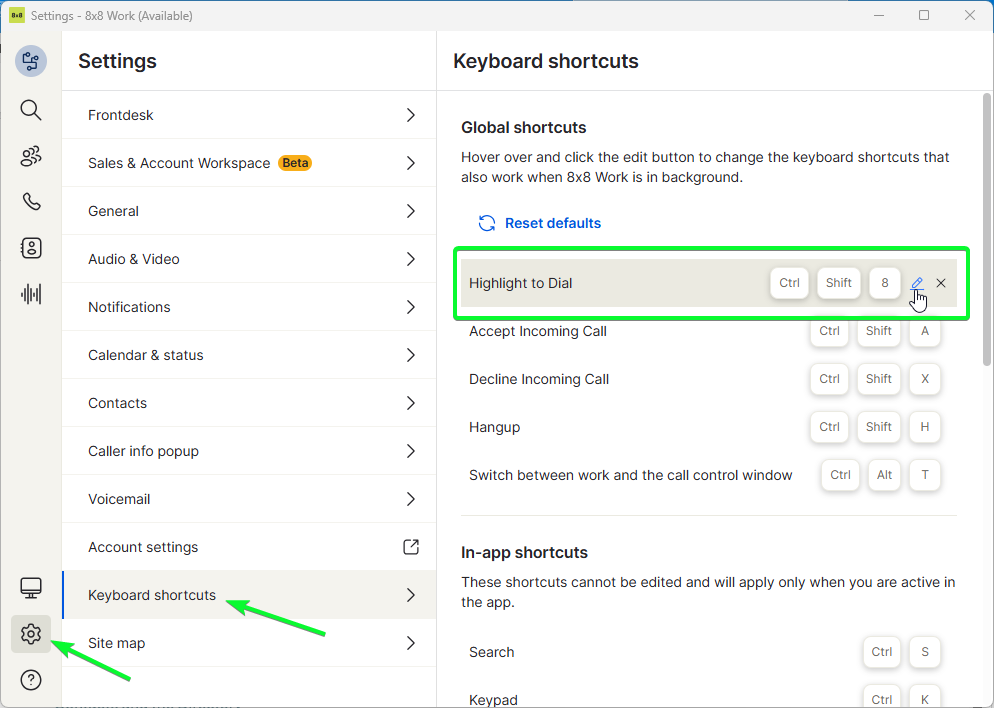
Task: Open Sales & Account Workspace settings
Action: pyautogui.click(x=249, y=163)
